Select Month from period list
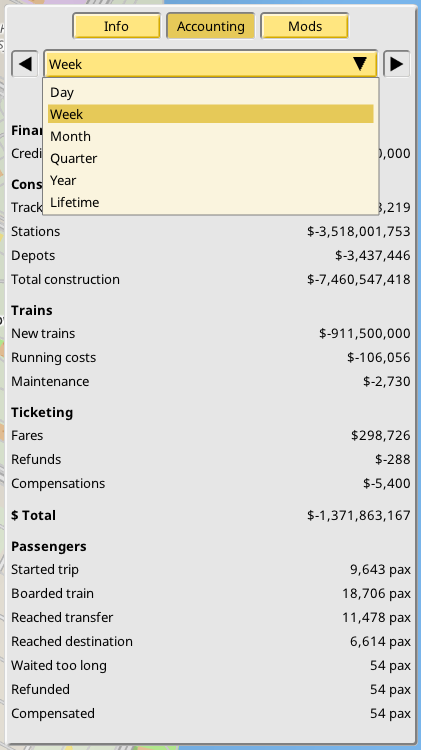The width and height of the screenshot is (421, 750). click(210, 136)
